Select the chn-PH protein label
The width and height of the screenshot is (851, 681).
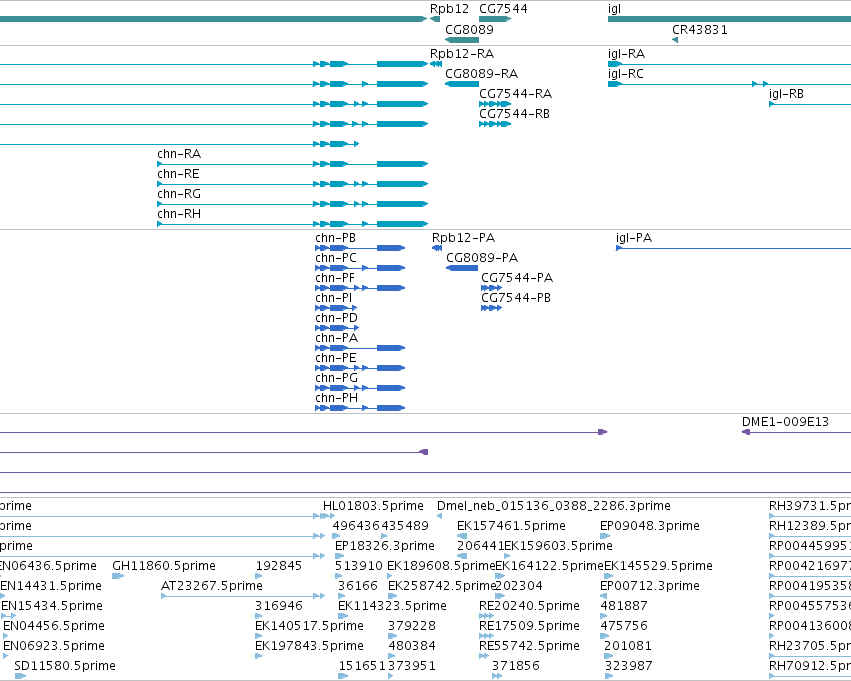tap(336, 398)
